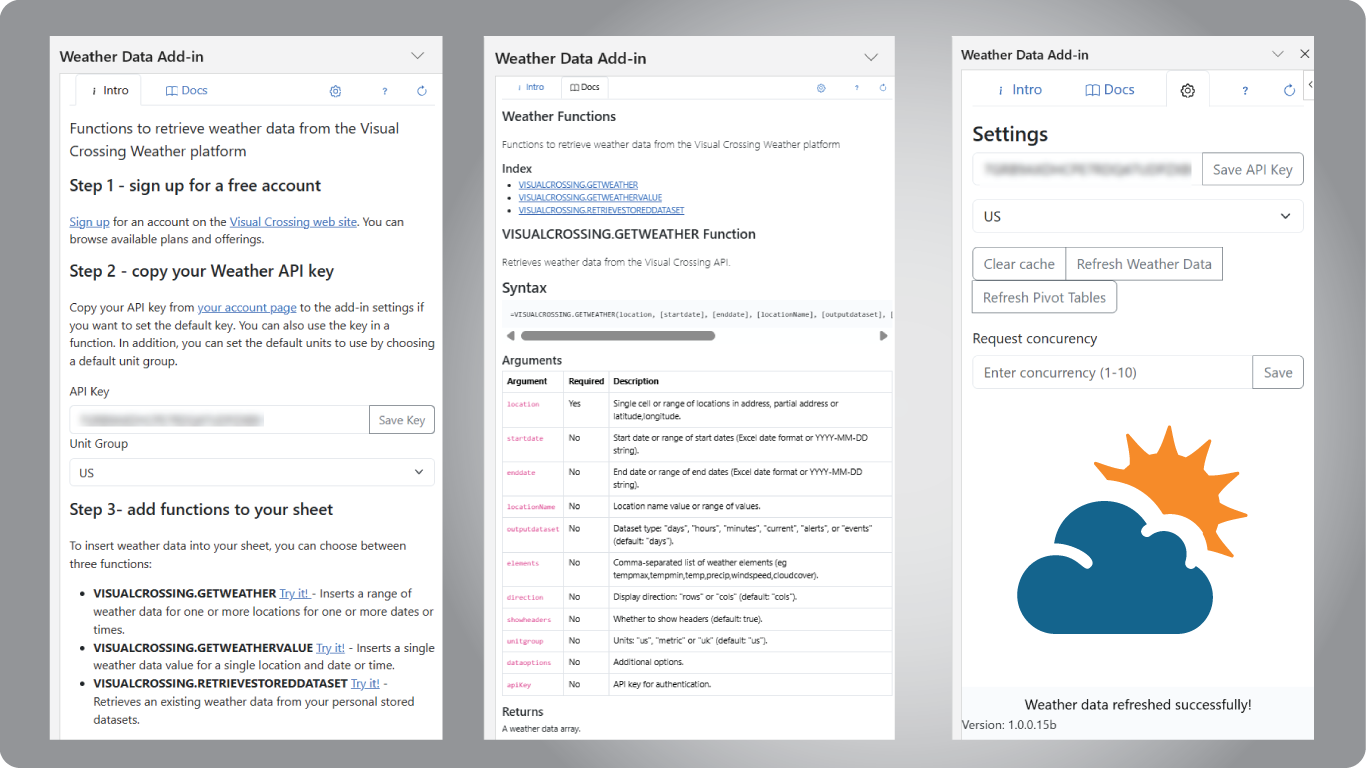Open the your account page link
1366x768 pixels.
[x=247, y=307]
